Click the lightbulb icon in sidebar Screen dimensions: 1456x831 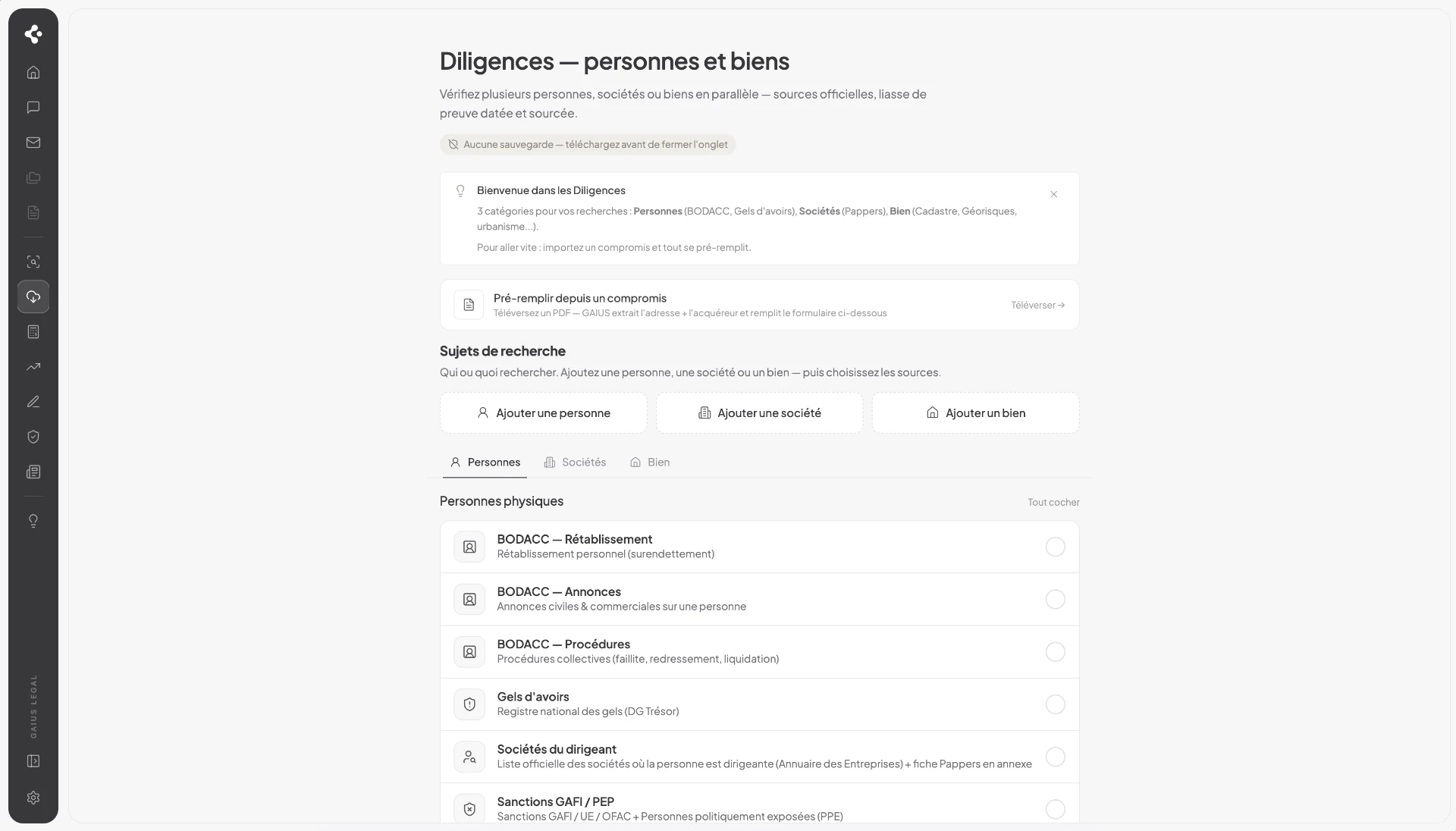(x=33, y=521)
